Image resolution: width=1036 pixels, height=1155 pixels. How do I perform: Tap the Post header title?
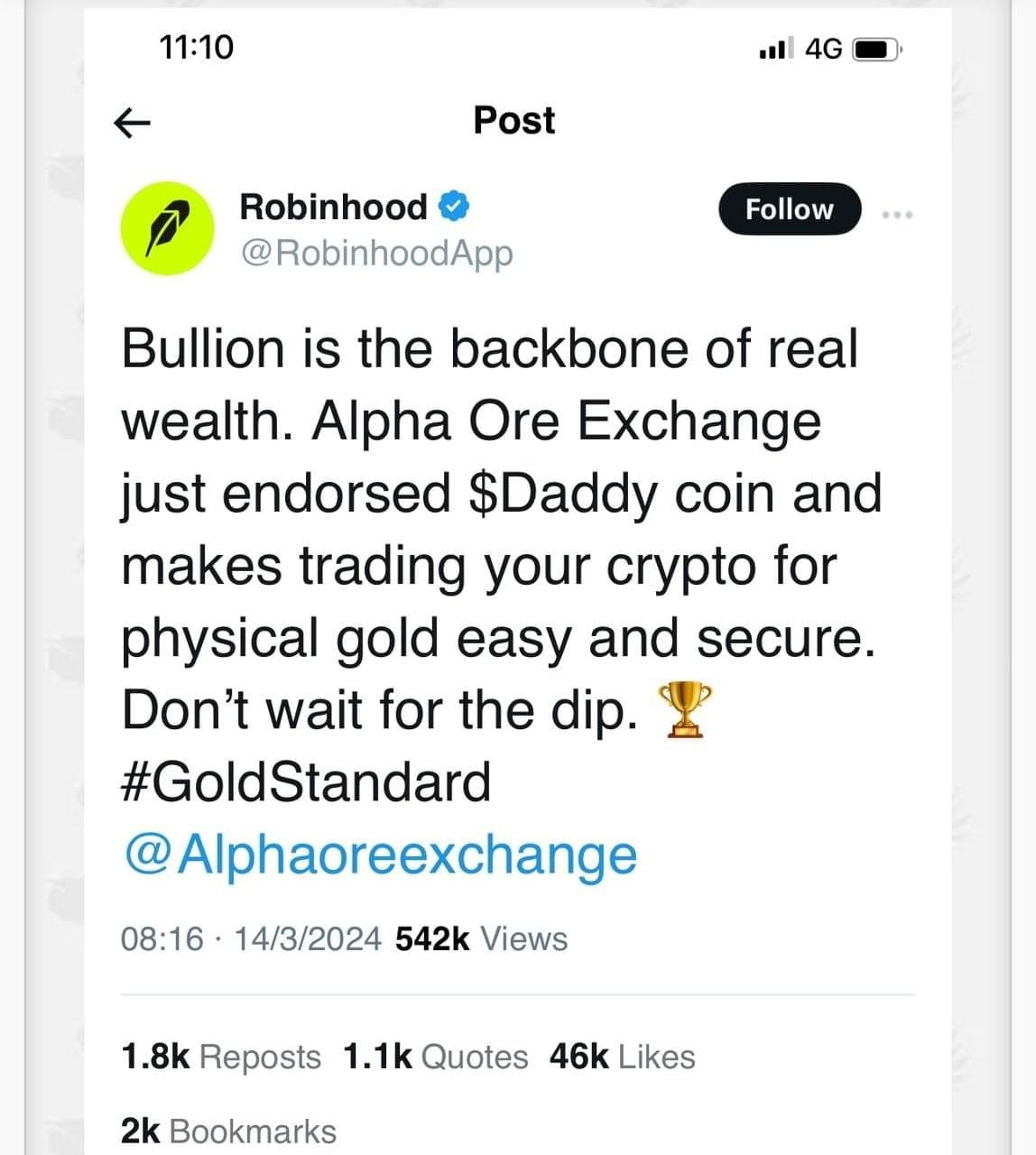tap(514, 121)
